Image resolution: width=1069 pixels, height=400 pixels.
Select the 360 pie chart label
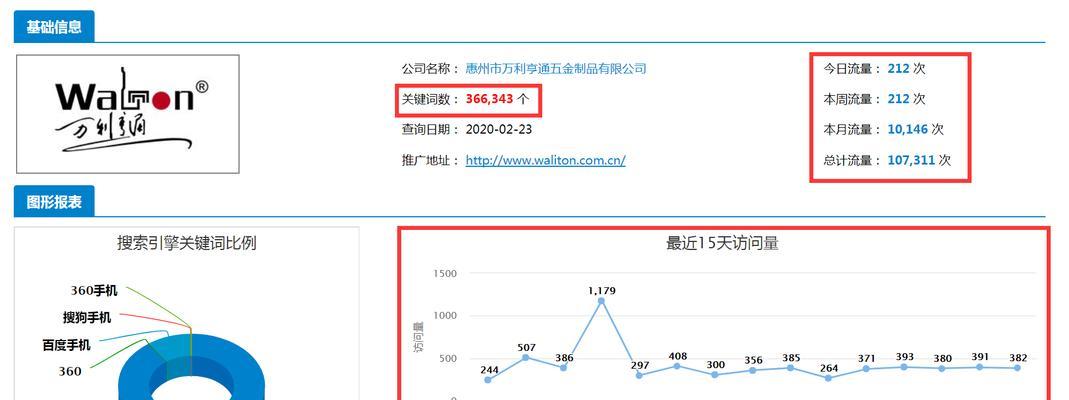pos(70,371)
